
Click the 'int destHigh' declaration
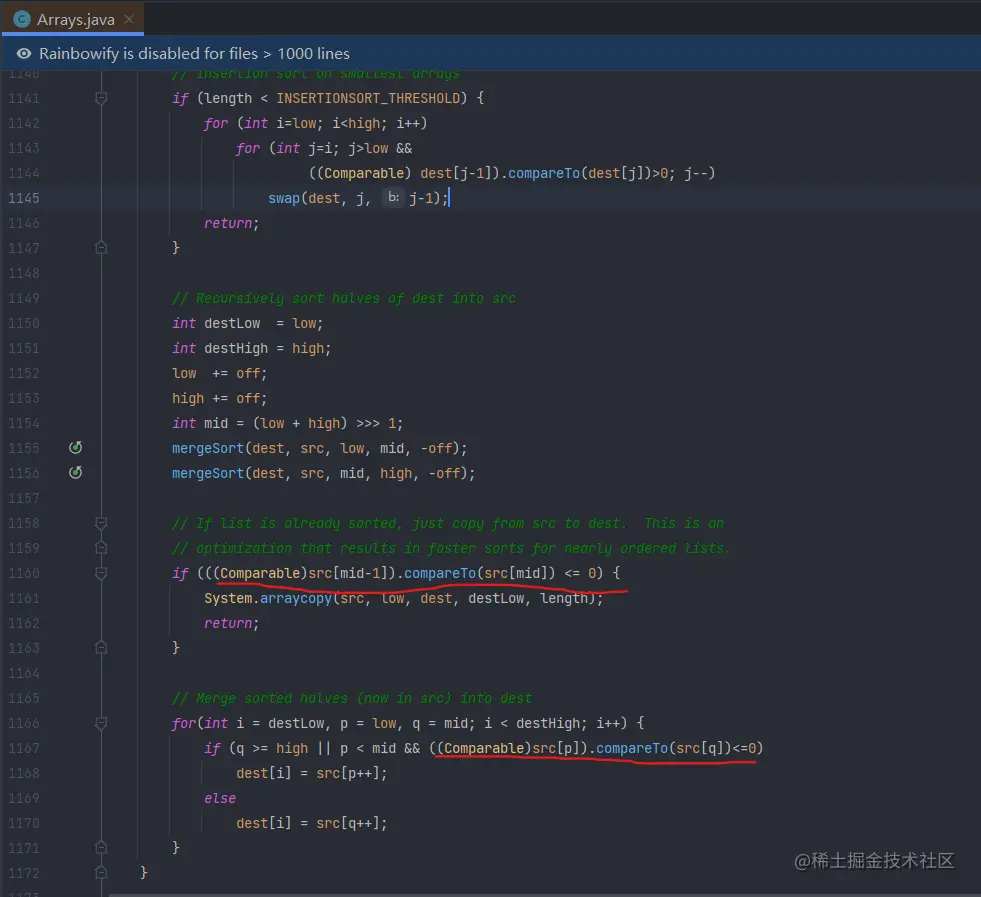point(252,348)
